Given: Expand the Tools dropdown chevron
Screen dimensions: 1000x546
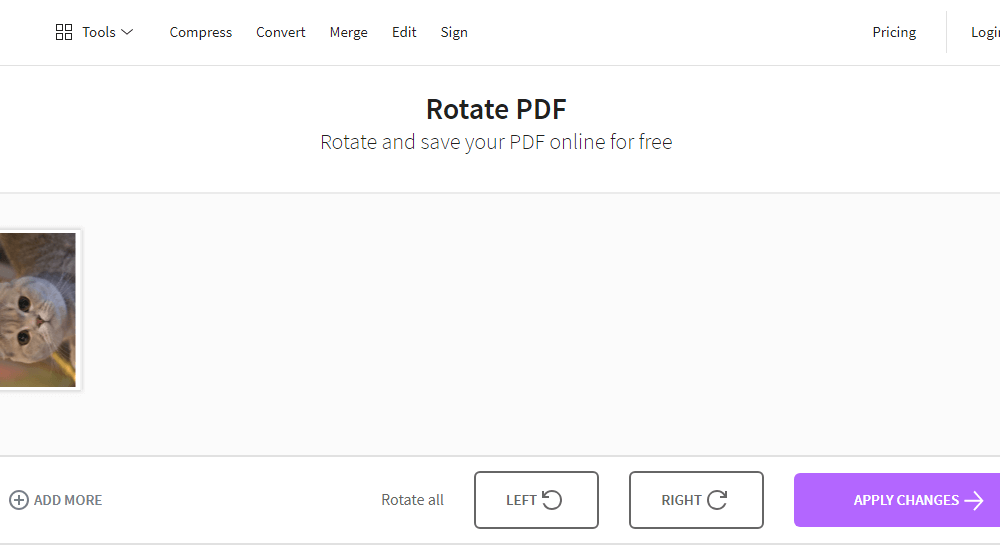Looking at the screenshot, I should pyautogui.click(x=127, y=32).
